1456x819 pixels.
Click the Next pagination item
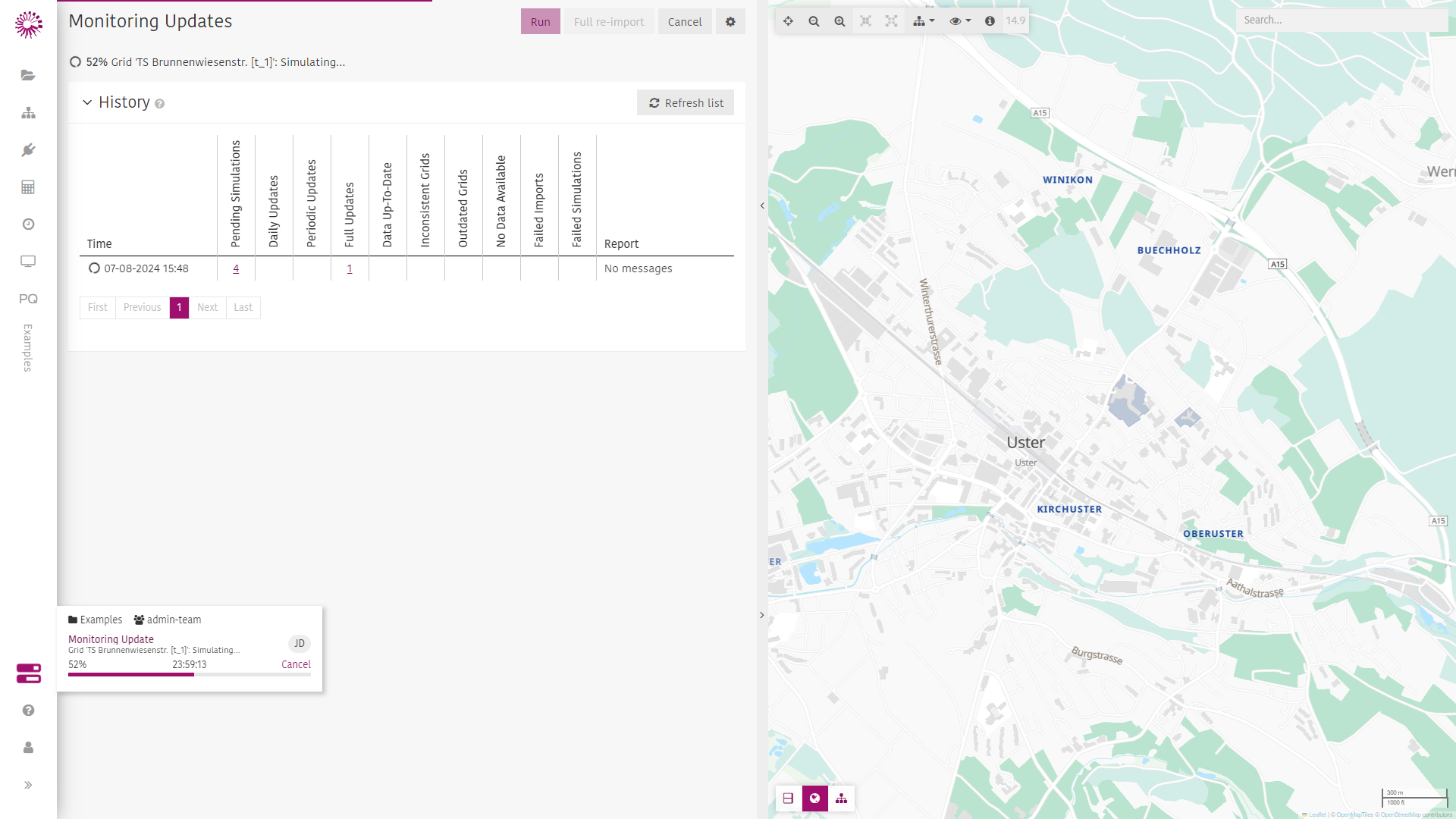[x=207, y=307]
